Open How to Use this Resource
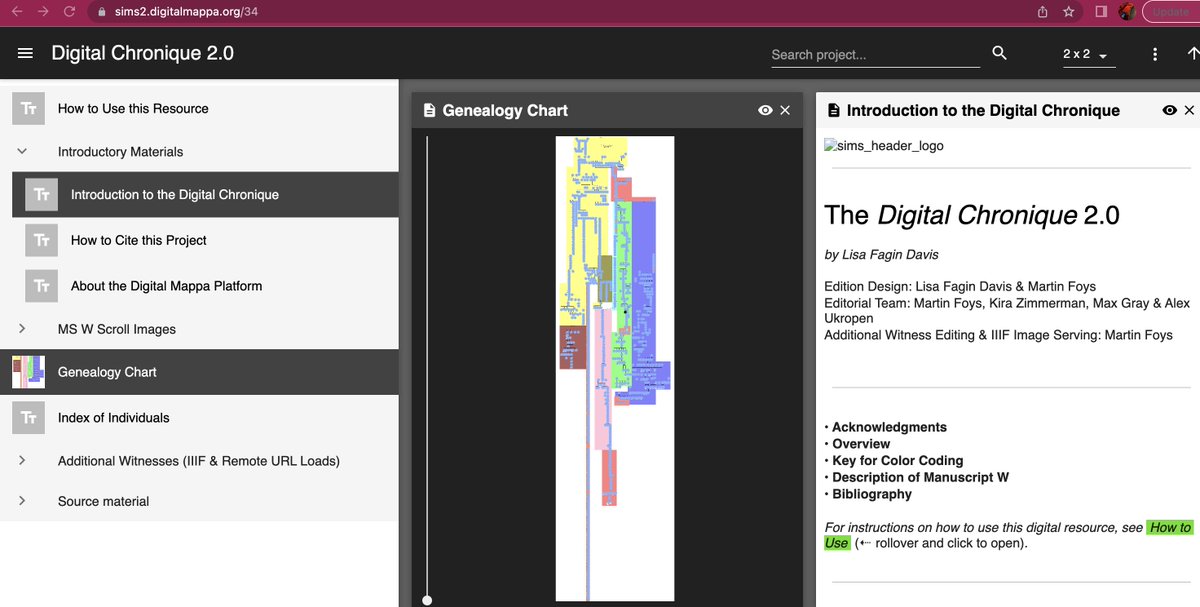This screenshot has height=607, width=1200. point(133,108)
